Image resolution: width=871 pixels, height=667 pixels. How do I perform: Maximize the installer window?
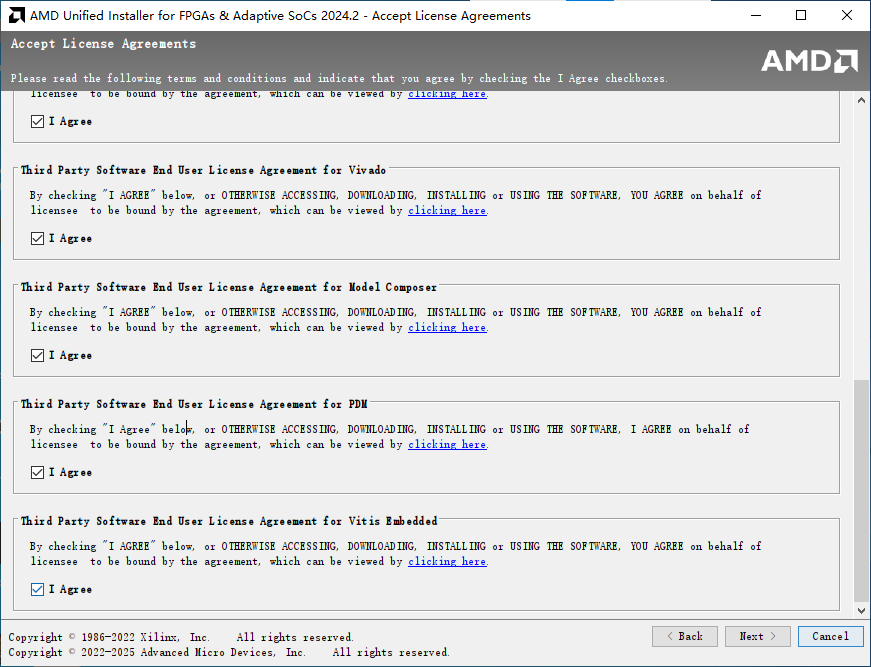pyautogui.click(x=801, y=16)
